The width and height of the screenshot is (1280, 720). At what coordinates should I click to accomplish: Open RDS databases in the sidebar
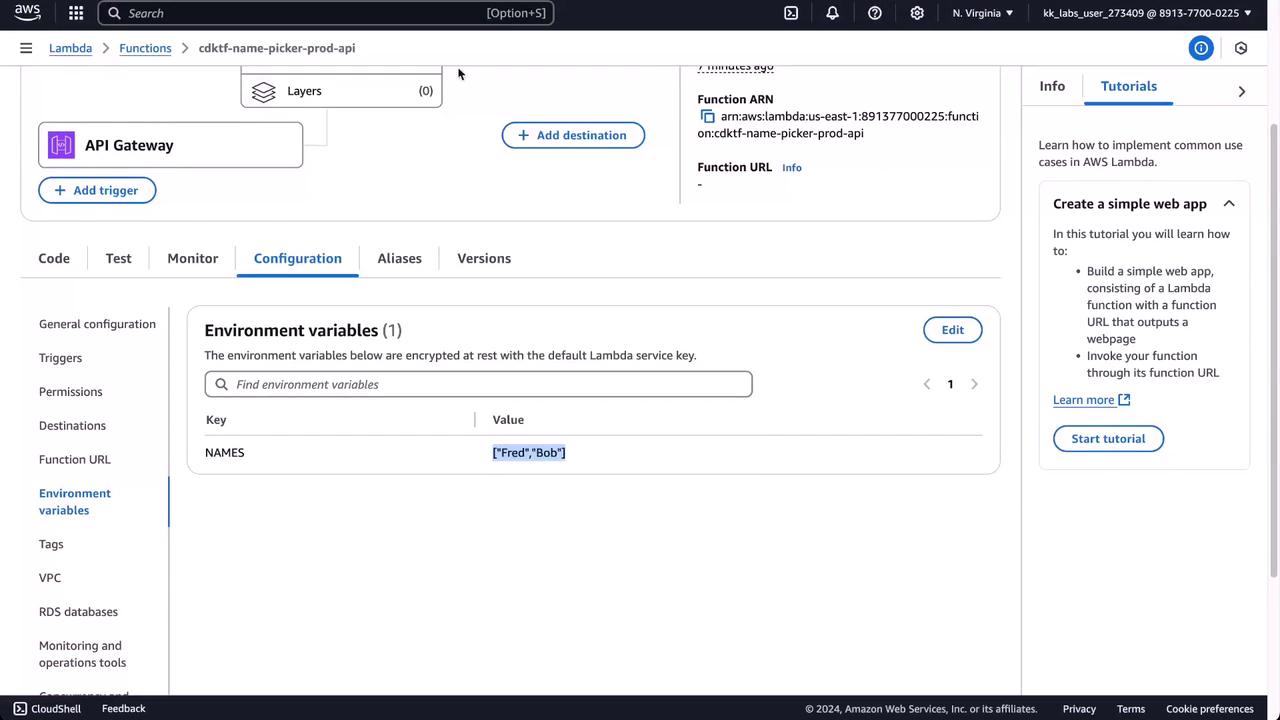pyautogui.click(x=78, y=612)
